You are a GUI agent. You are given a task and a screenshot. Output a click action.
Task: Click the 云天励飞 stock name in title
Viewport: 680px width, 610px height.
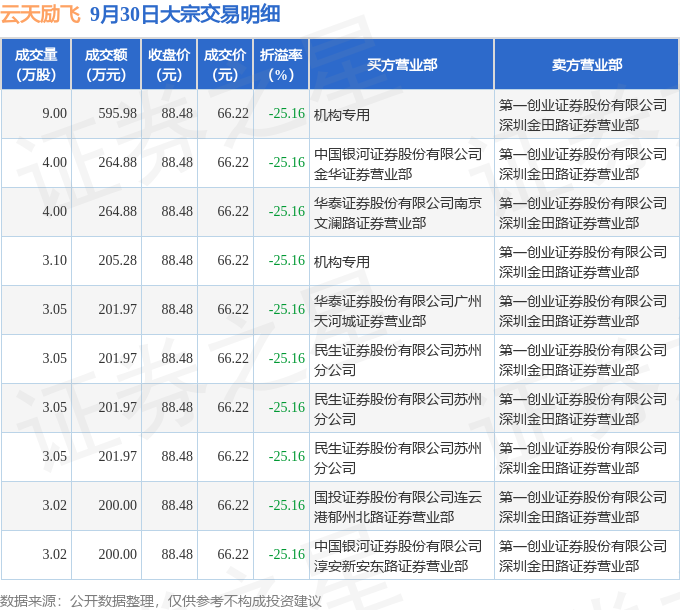(41, 14)
